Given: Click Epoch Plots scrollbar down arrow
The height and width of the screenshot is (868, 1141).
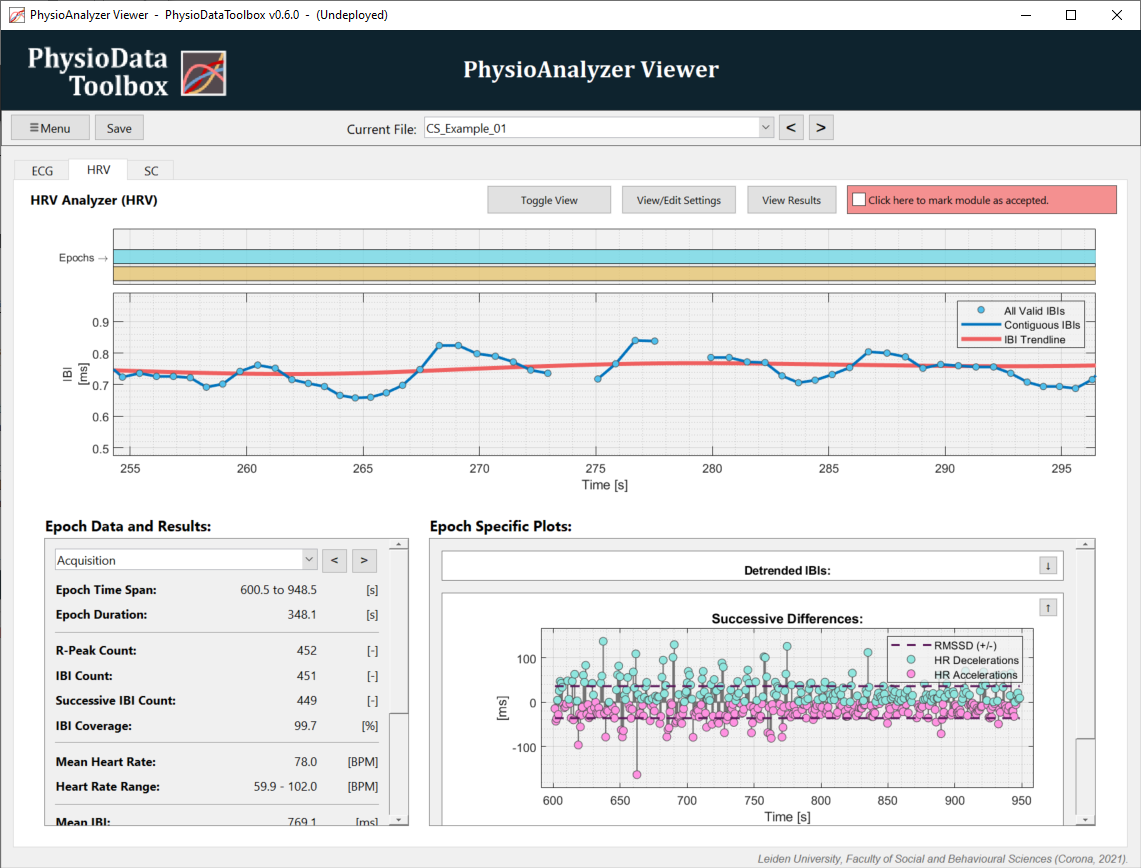Looking at the screenshot, I should pyautogui.click(x=1085, y=820).
